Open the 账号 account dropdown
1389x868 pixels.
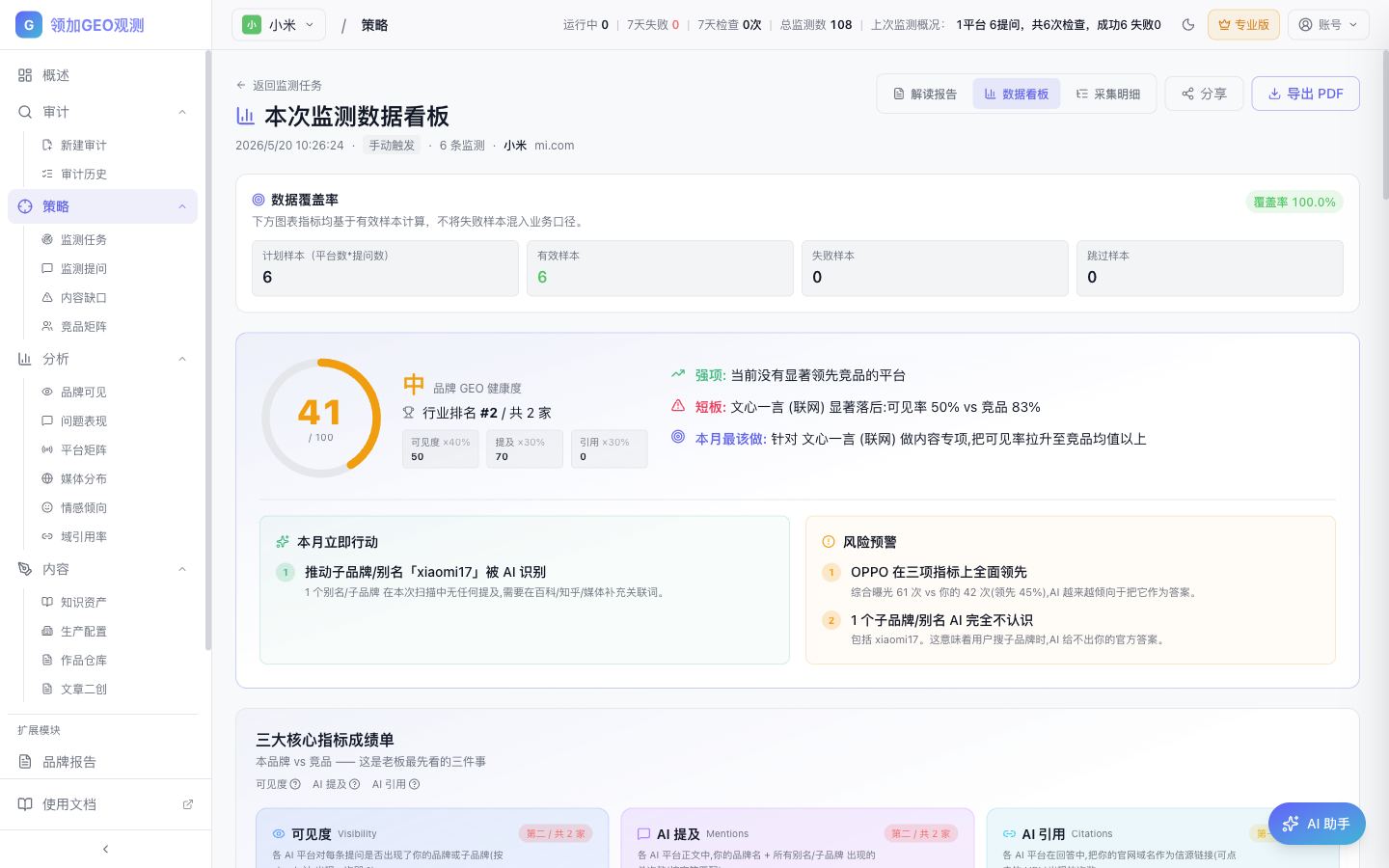tap(1328, 25)
